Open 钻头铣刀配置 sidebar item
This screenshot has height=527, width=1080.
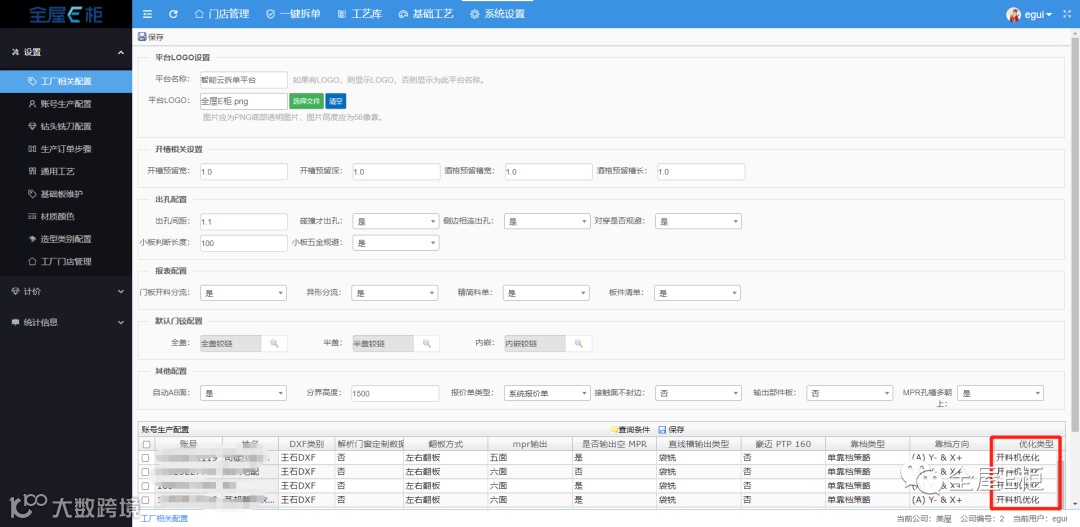click(x=66, y=127)
